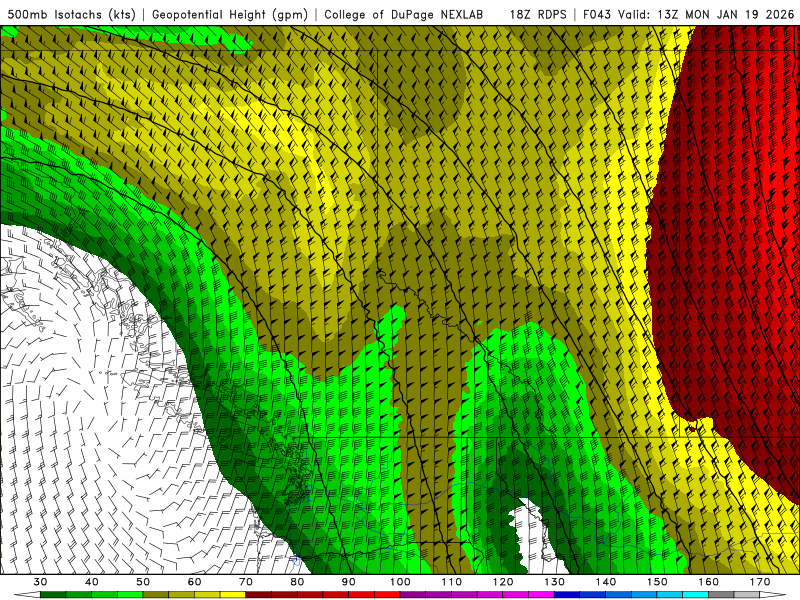Image resolution: width=800 pixels, height=600 pixels.
Task: Click the bright red swatch just before 100
Action: pyautogui.click(x=387, y=595)
